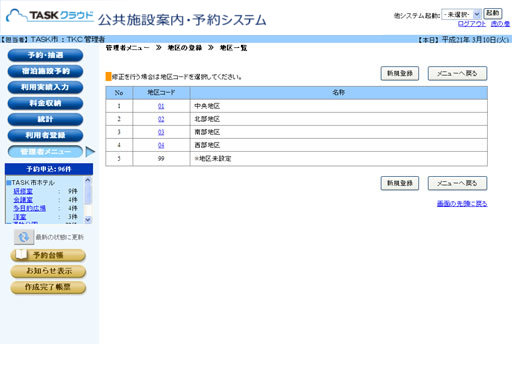Viewport: 512px width, 384px height.
Task: Open the 料金収納 menu
Action: (45, 103)
